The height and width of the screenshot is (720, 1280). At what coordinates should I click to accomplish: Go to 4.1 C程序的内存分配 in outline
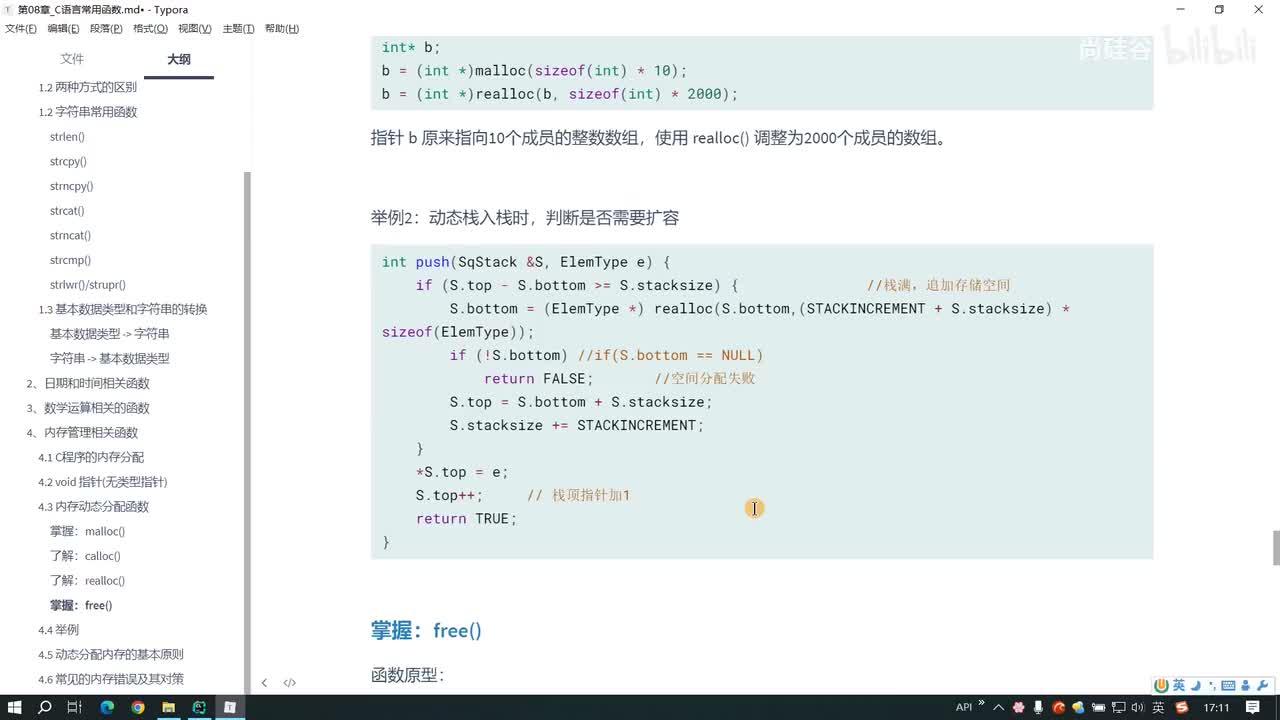pos(91,458)
